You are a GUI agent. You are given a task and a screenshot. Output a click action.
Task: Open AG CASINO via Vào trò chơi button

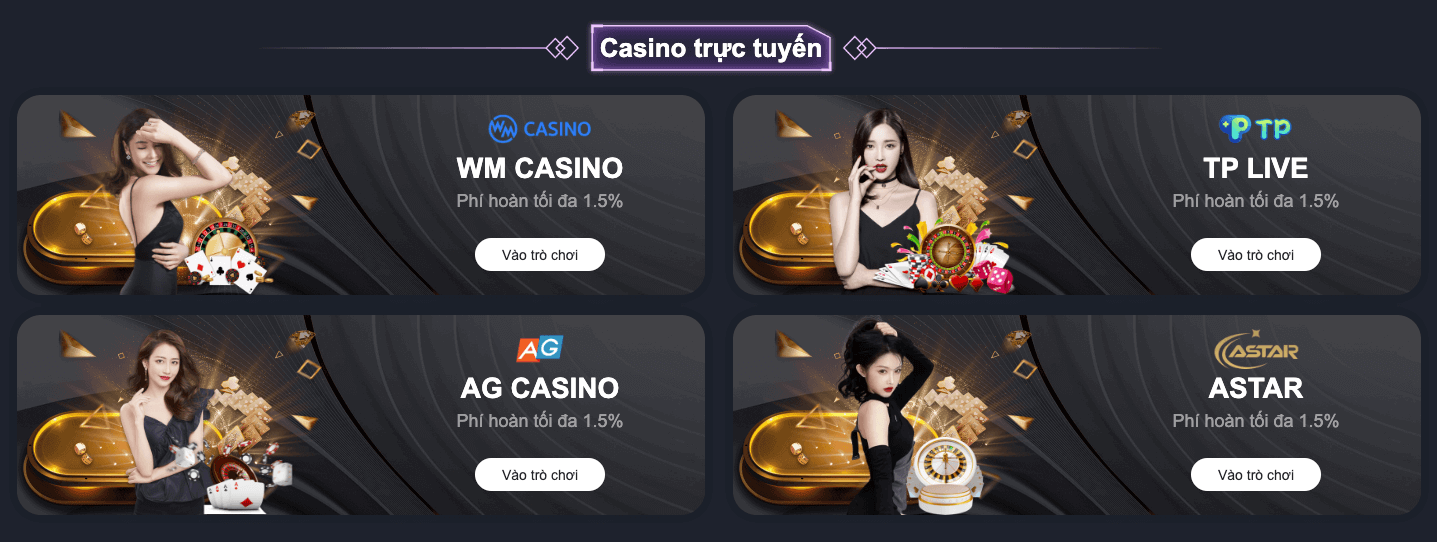[540, 475]
